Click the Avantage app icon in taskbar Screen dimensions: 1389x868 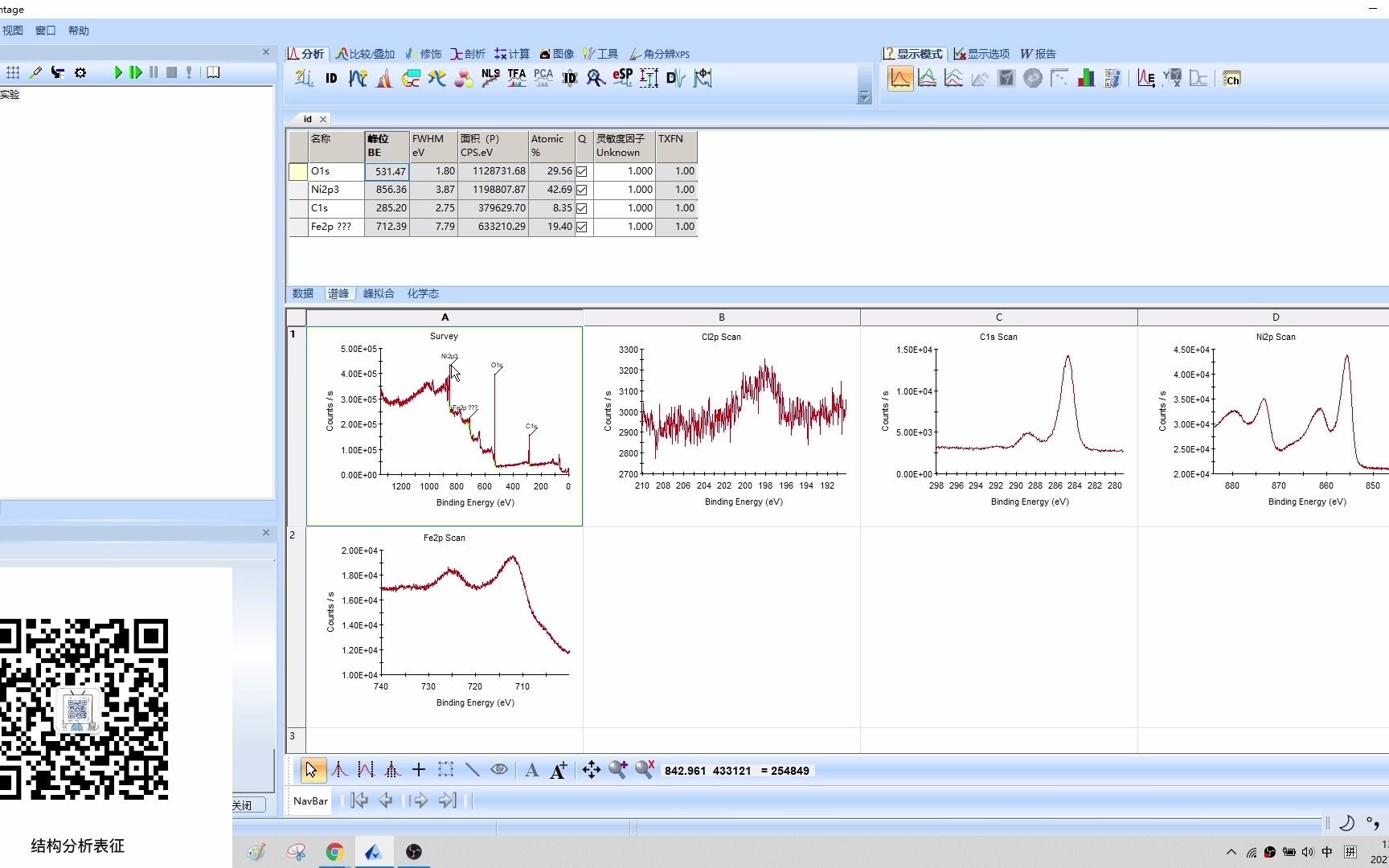tap(373, 852)
